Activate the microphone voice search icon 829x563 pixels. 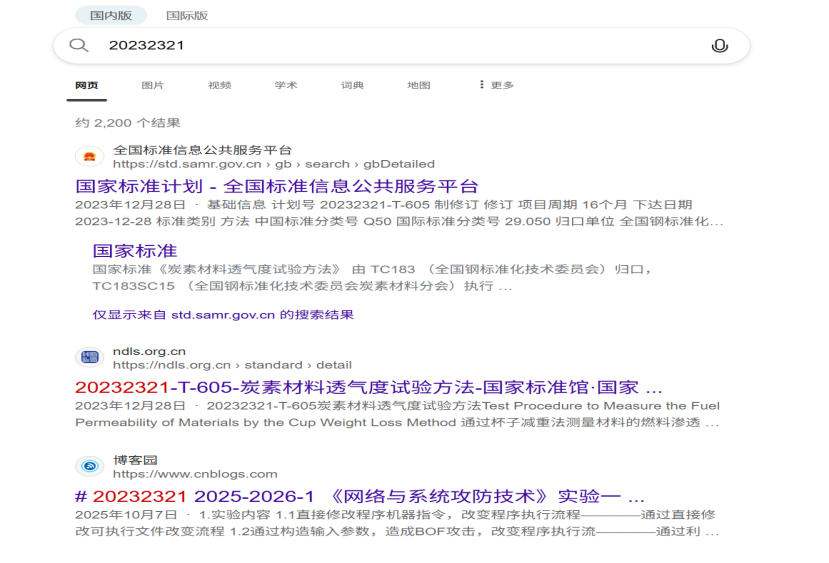[x=720, y=46]
